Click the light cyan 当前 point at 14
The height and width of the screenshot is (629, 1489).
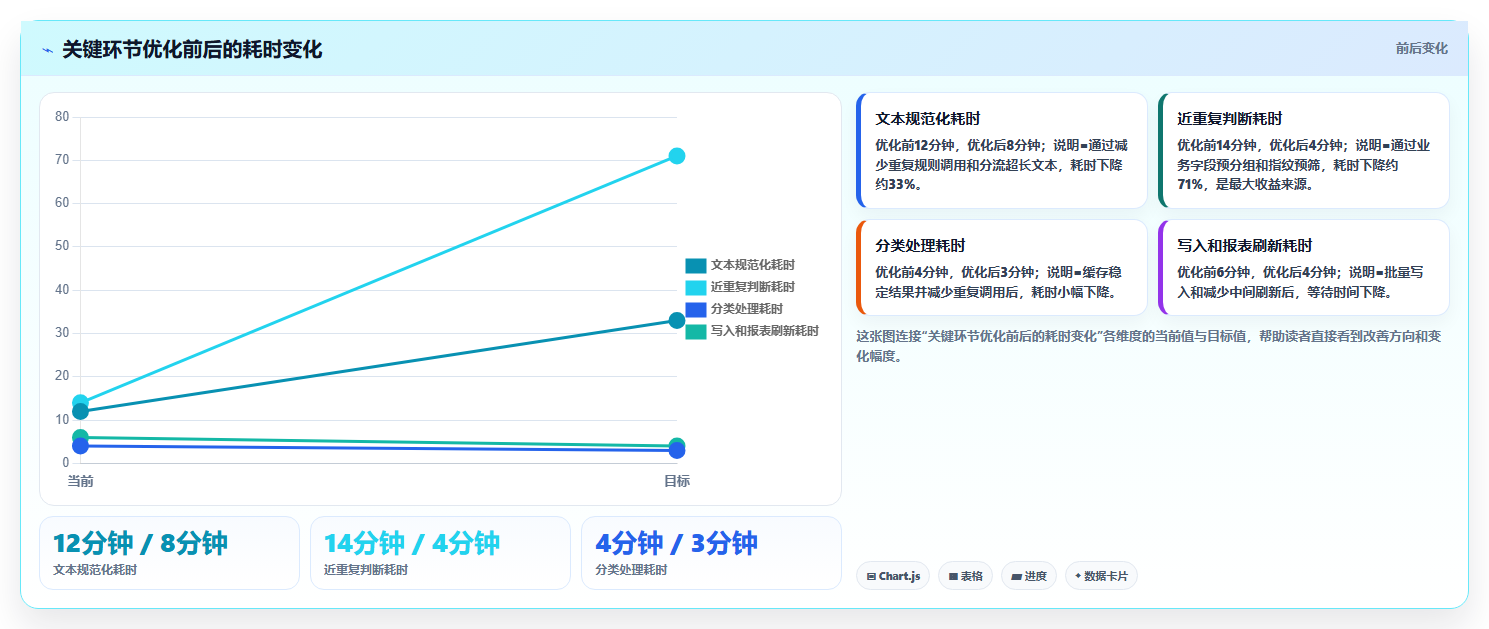tap(81, 402)
